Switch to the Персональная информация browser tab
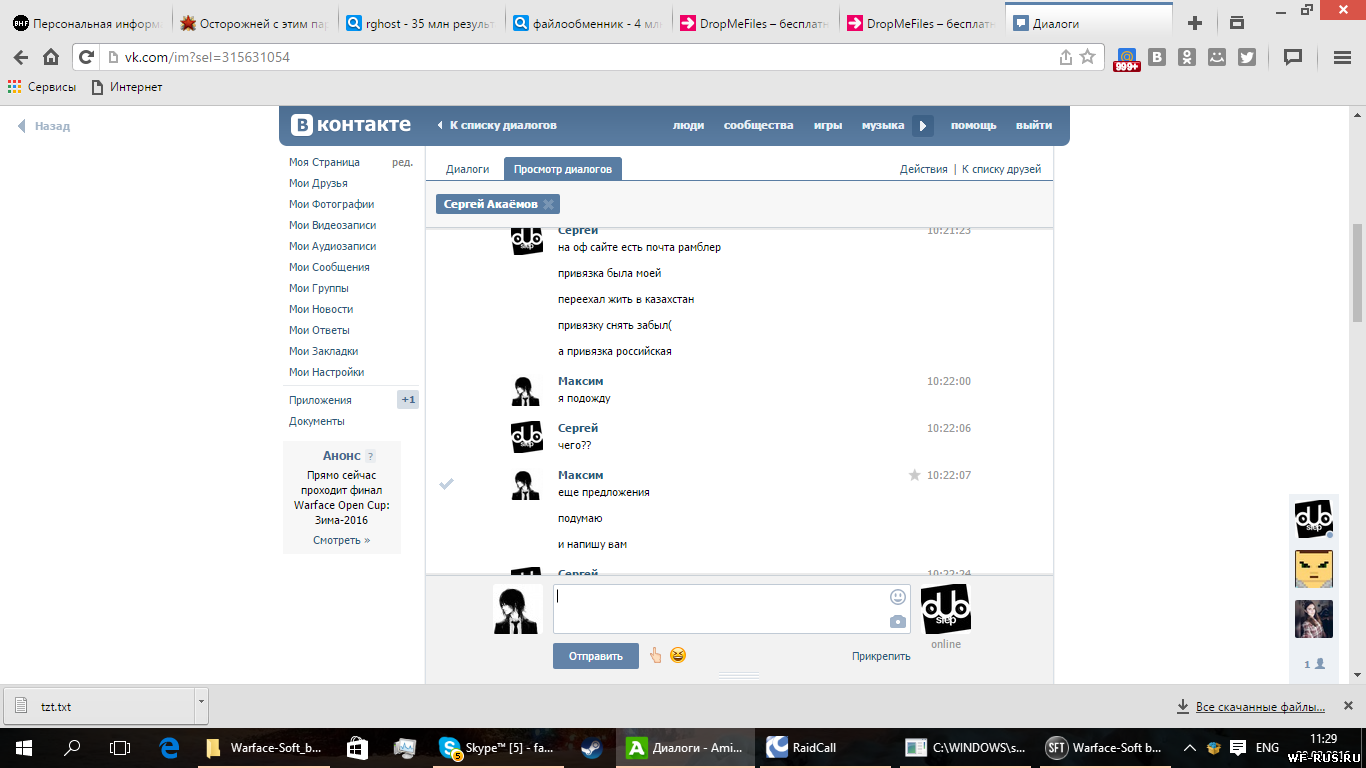This screenshot has width=1366, height=768. (x=85, y=23)
